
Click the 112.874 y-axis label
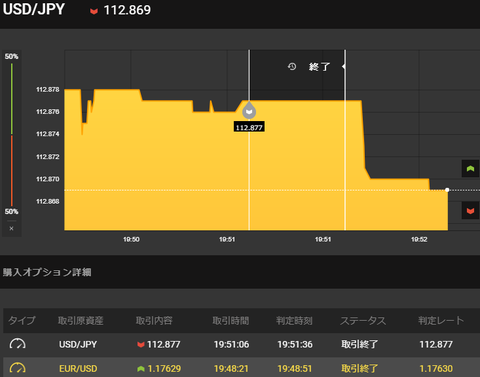48,134
